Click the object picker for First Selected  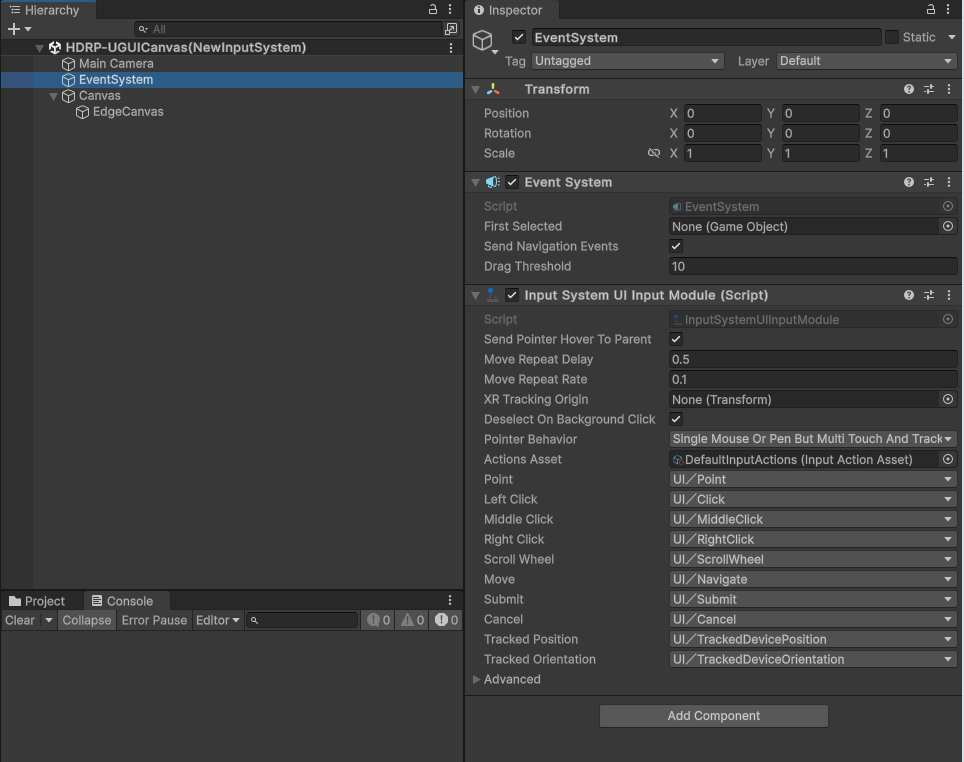[x=948, y=227]
